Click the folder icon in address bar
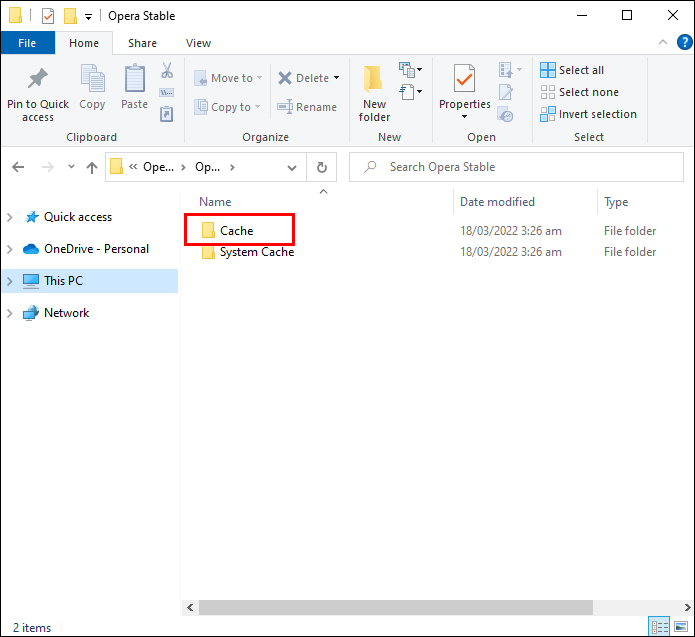 click(x=116, y=167)
